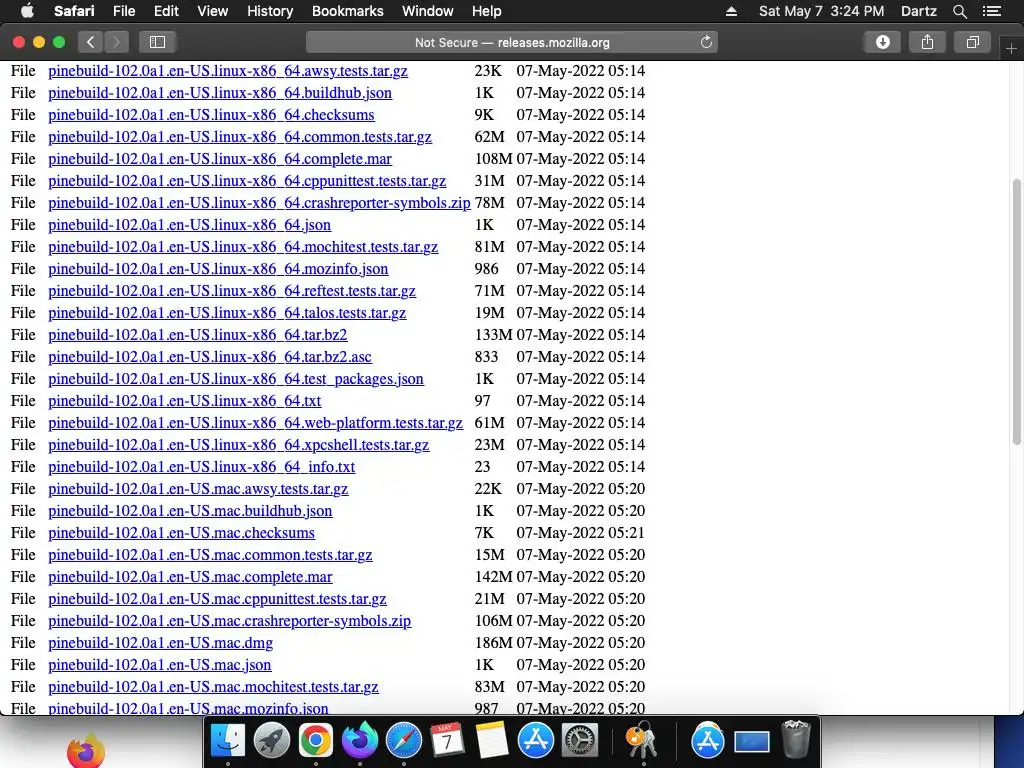Click the 186M size of mac.dmg
This screenshot has width=1024, height=768.
pos(494,643)
